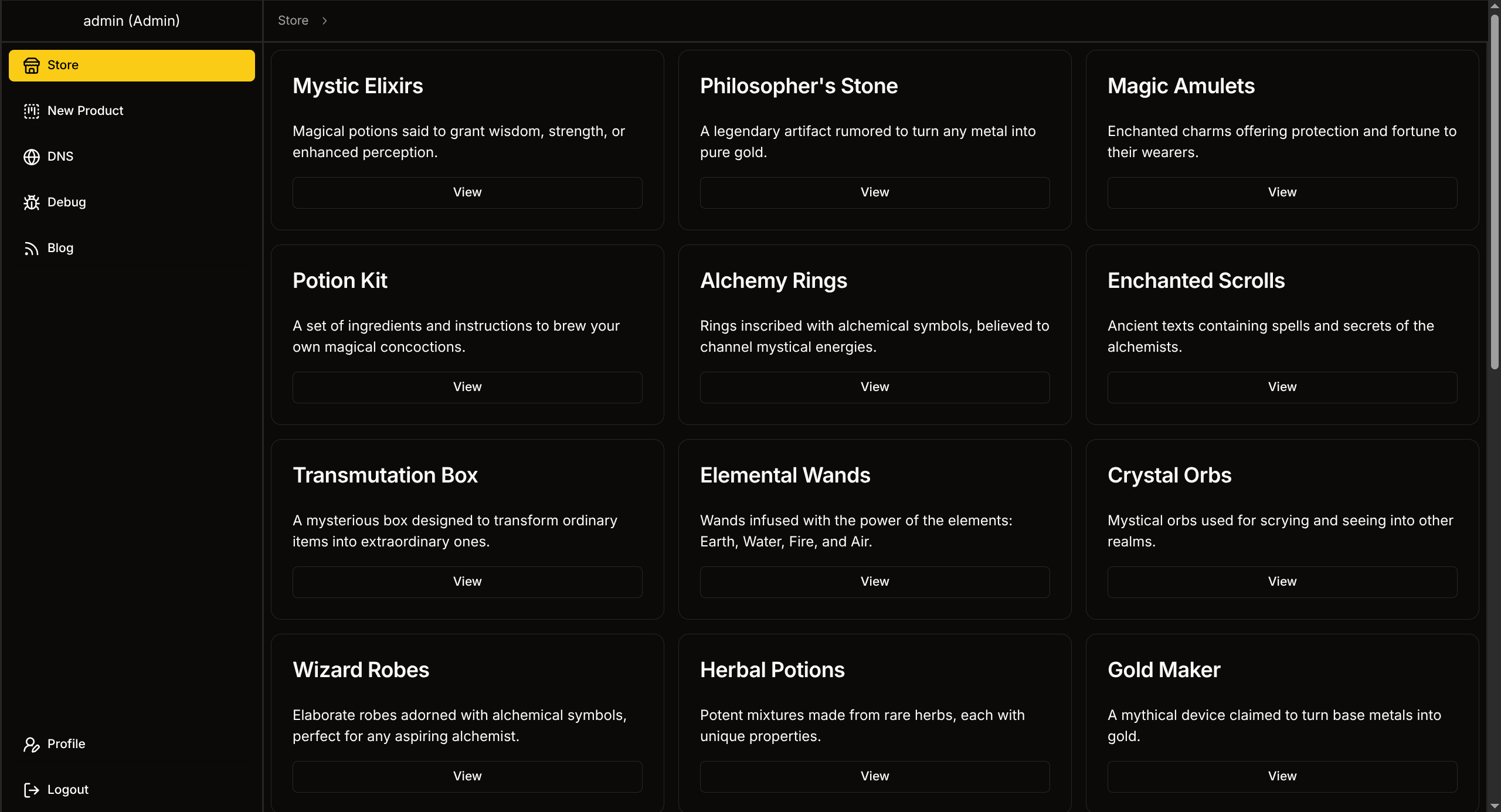The image size is (1501, 812).
Task: Go to the Debug section
Action: [x=66, y=202]
